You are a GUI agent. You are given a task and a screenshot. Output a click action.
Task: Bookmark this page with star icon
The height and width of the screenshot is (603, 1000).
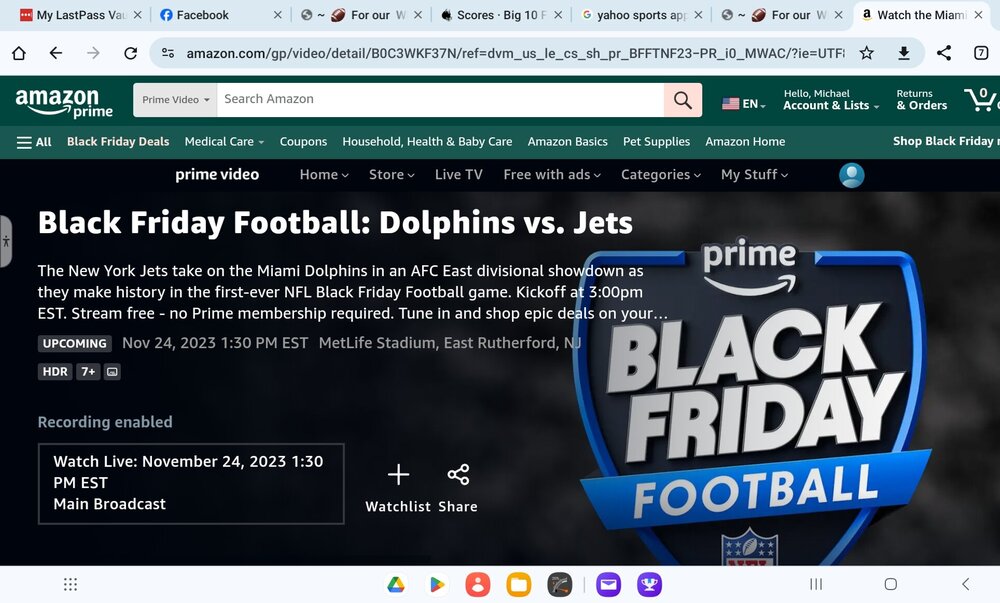click(866, 53)
